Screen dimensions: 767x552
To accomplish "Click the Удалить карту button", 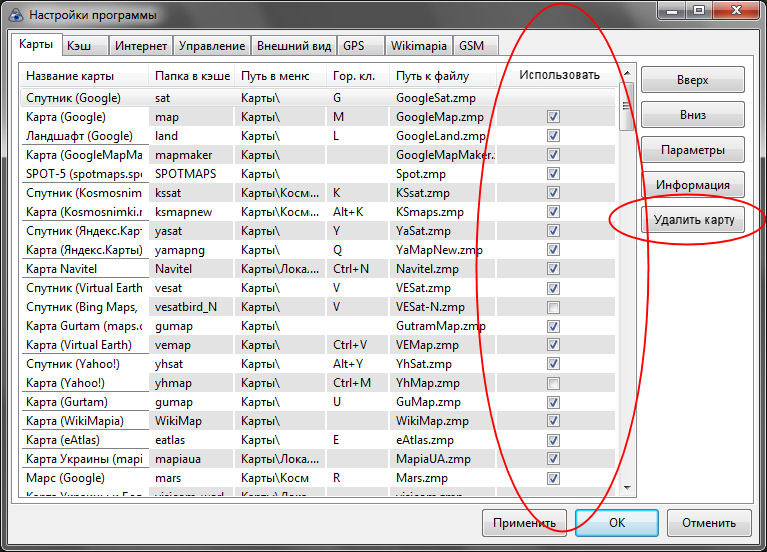I will coord(693,220).
